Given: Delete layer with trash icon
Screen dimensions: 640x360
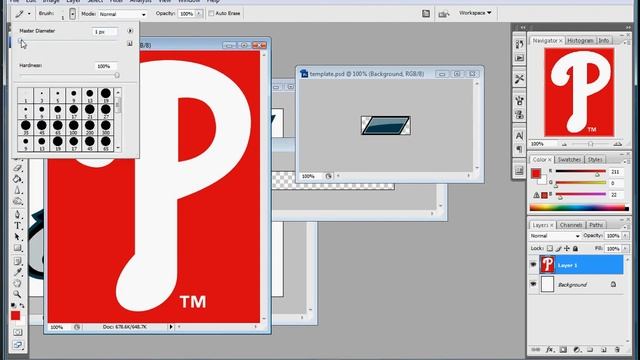Looking at the screenshot, I should [x=617, y=350].
